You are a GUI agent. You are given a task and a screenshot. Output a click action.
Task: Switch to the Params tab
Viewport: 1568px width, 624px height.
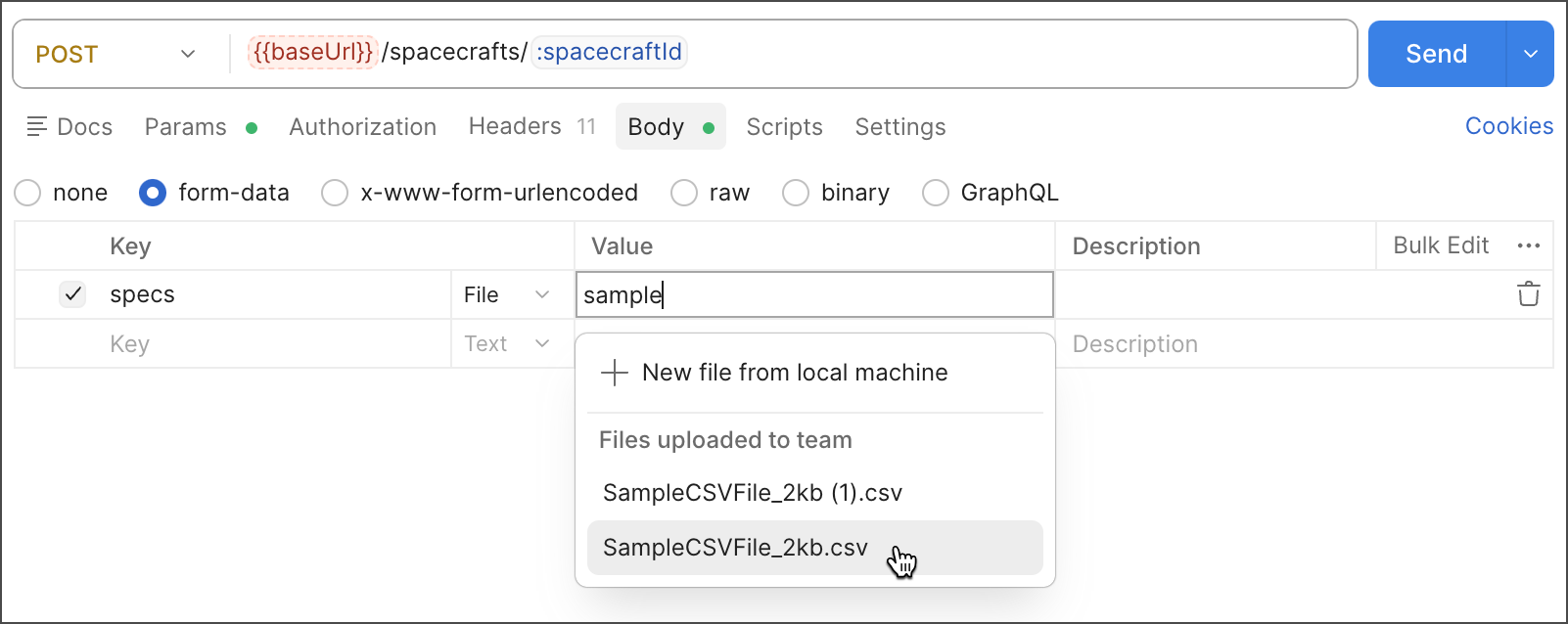click(186, 127)
